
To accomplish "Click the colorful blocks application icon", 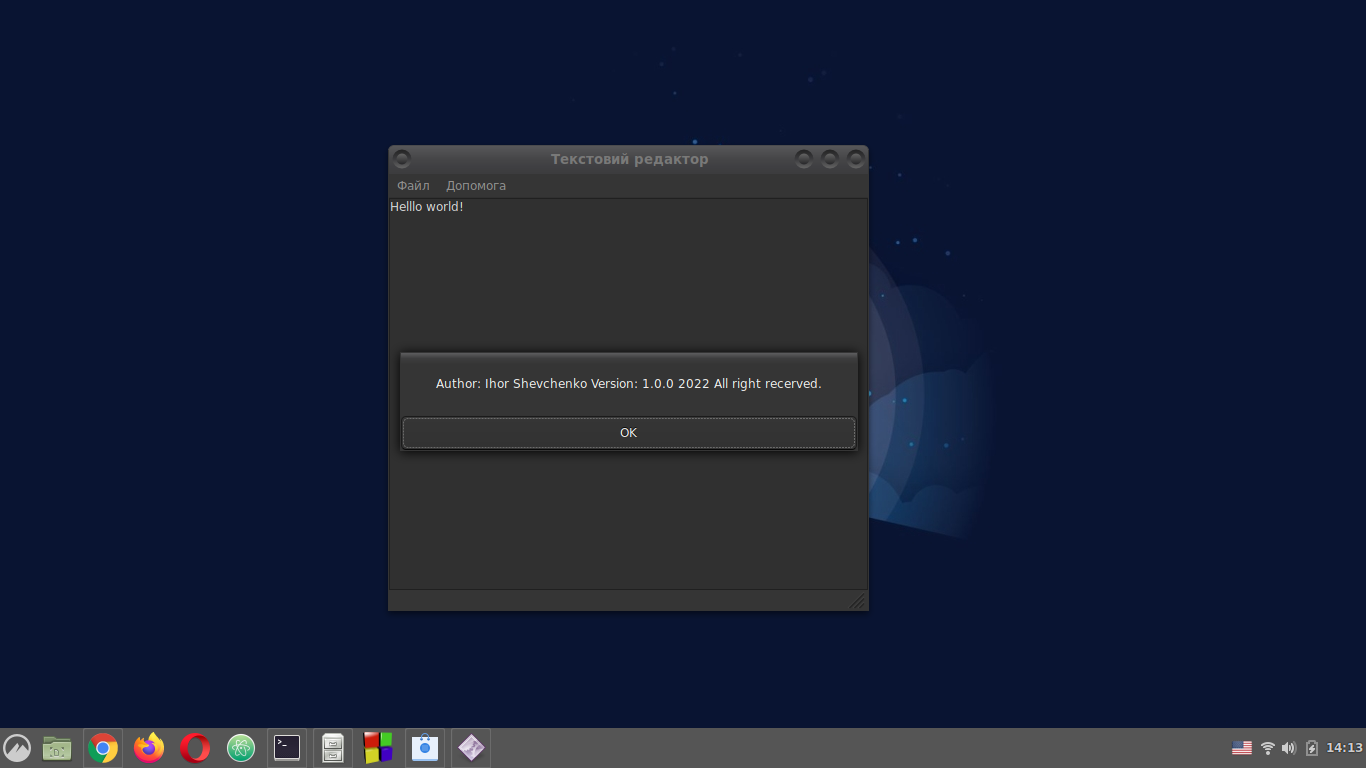I will (x=378, y=747).
